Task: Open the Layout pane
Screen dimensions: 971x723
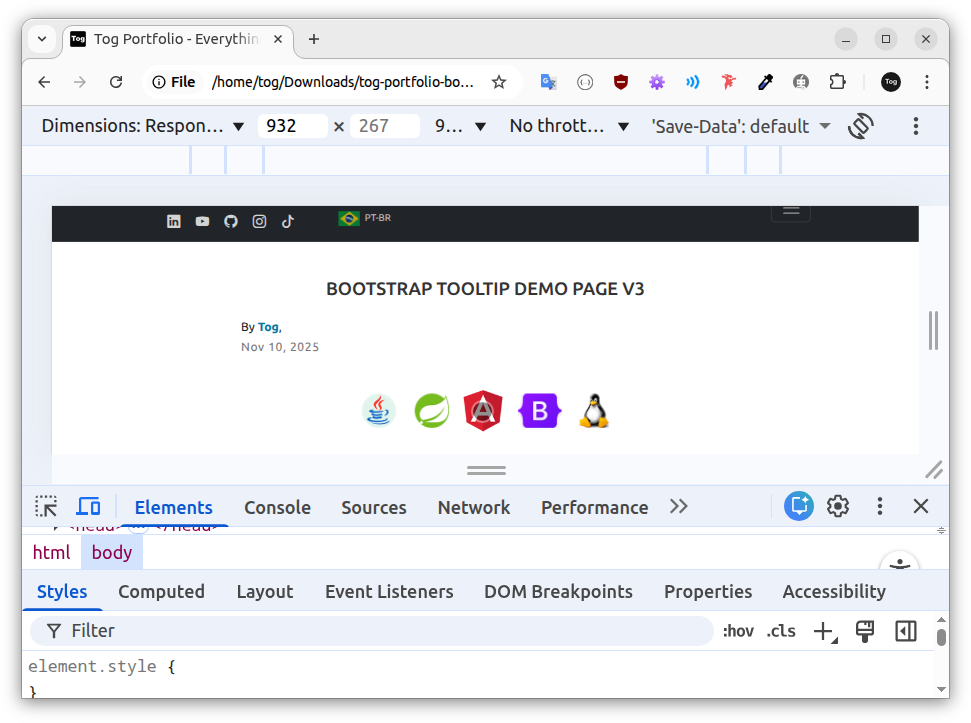Action: pyautogui.click(x=264, y=592)
